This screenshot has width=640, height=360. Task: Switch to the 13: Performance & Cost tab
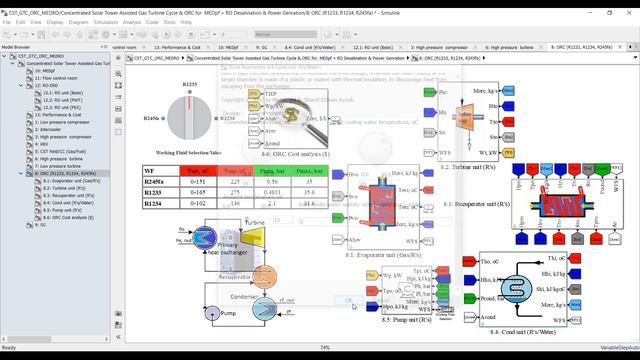point(177,47)
